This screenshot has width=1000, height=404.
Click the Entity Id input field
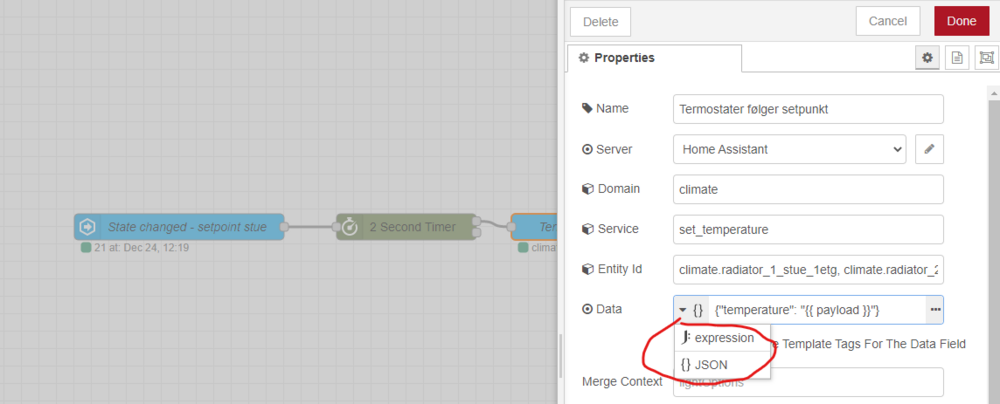pyautogui.click(x=808, y=269)
